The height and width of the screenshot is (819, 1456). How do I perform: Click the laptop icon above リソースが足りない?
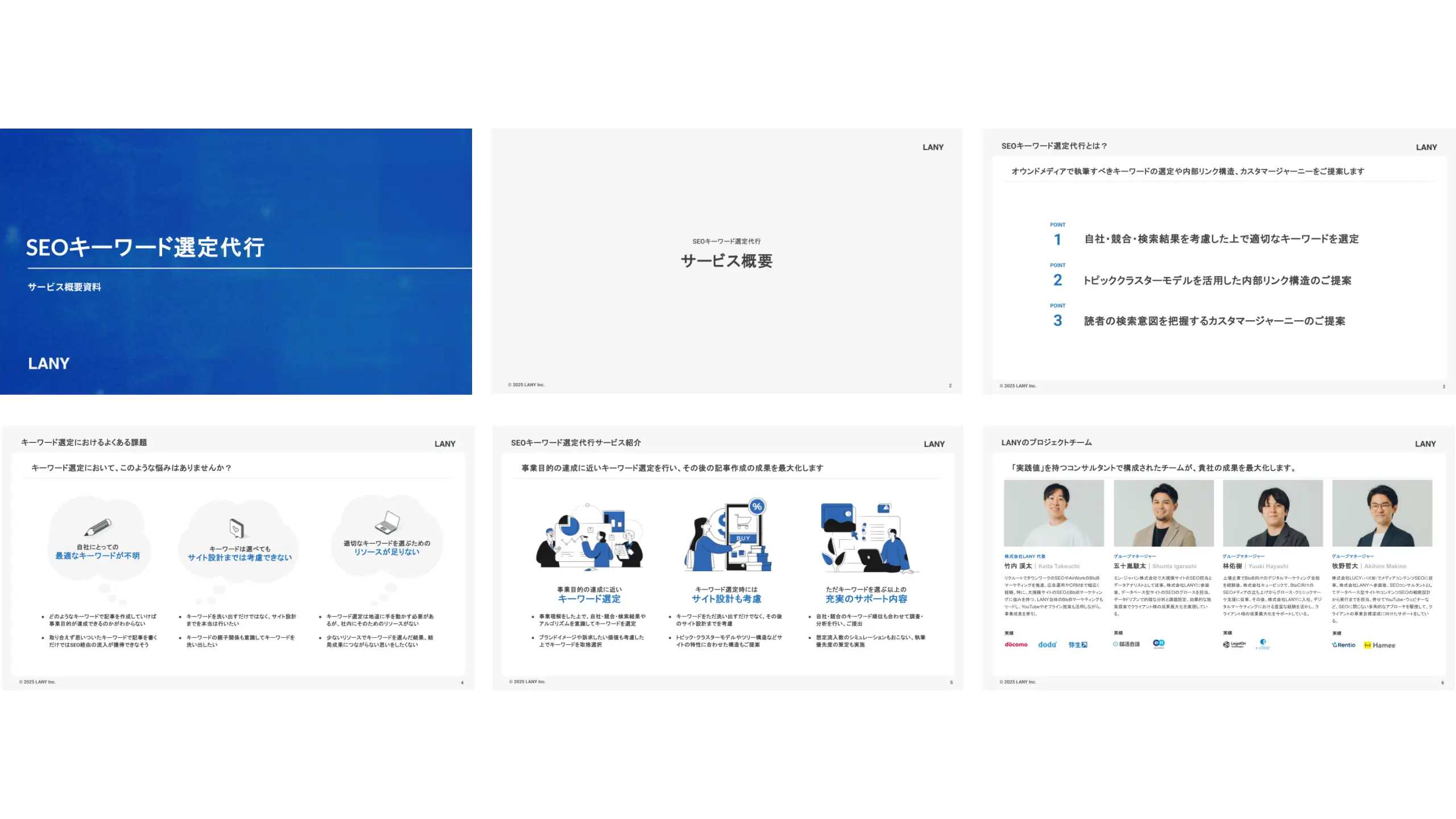pyautogui.click(x=387, y=522)
